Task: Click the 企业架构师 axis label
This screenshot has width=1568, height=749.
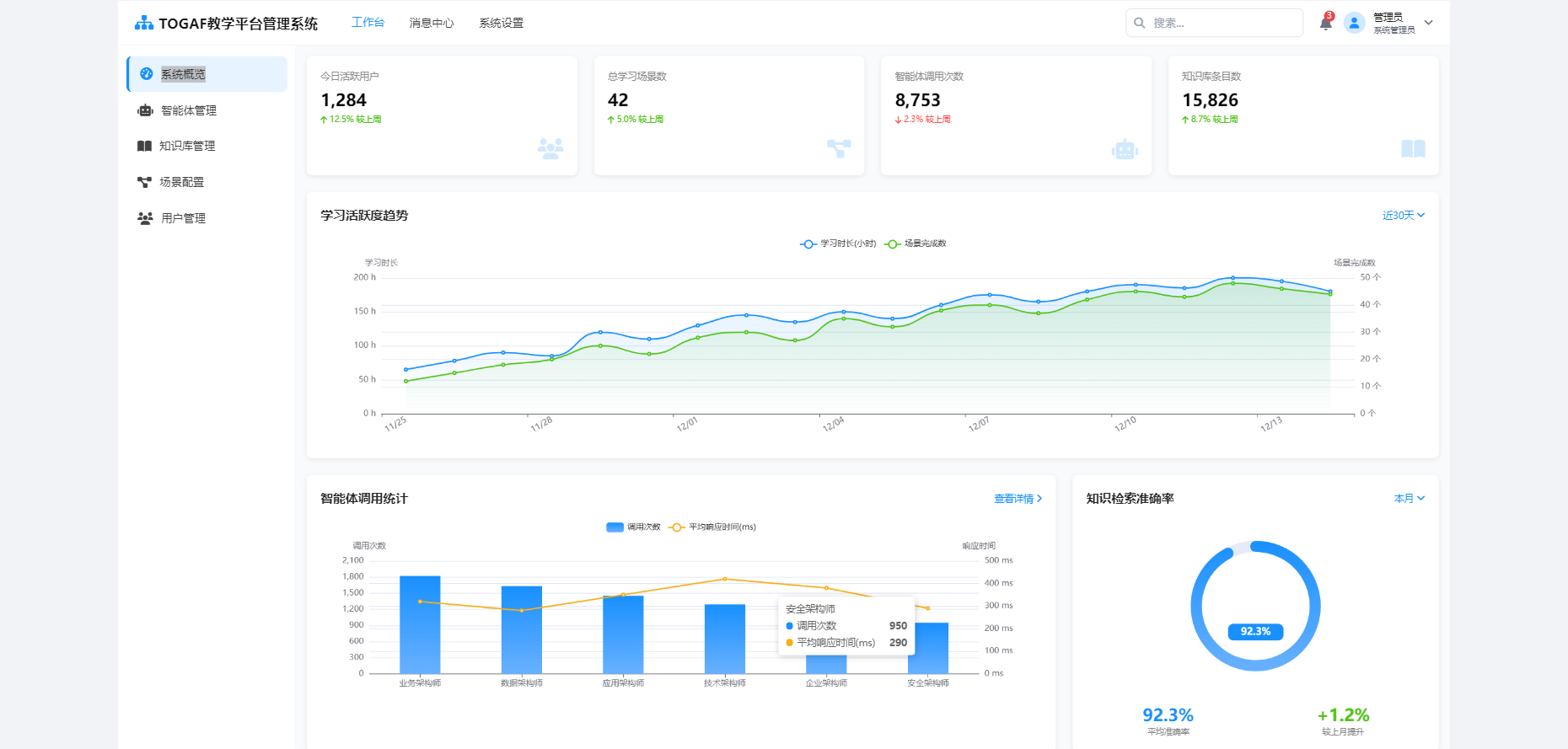Action: (826, 683)
